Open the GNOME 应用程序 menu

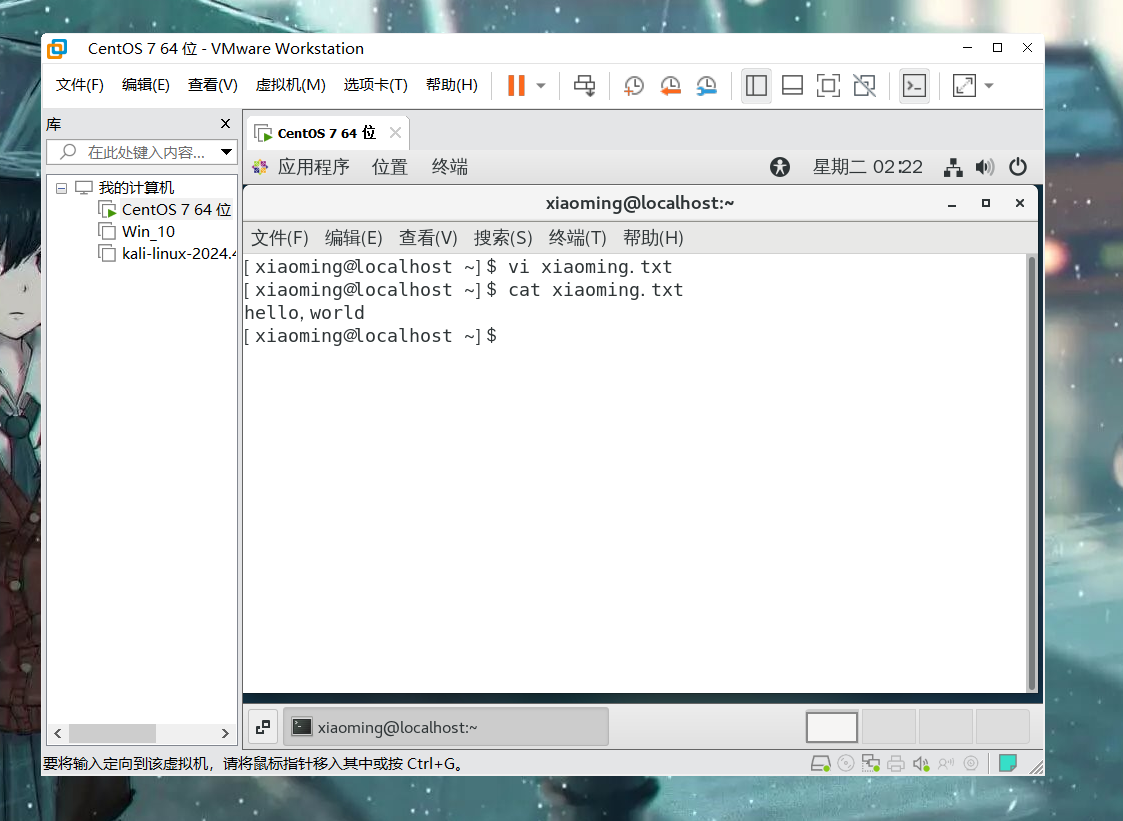(313, 167)
